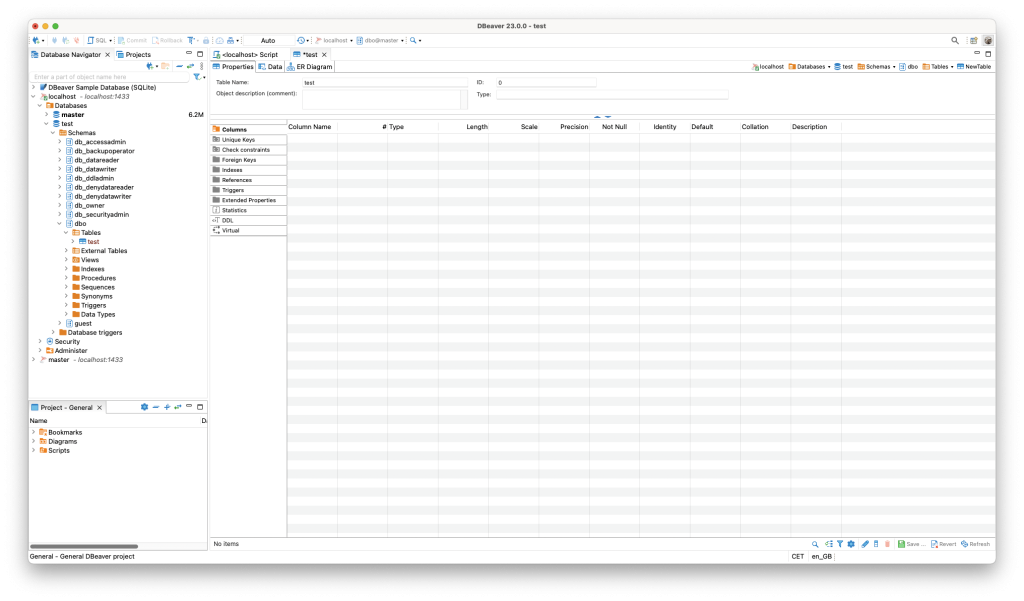Expand DBeaver Sample Database (SQLite) node

pyautogui.click(x=33, y=88)
